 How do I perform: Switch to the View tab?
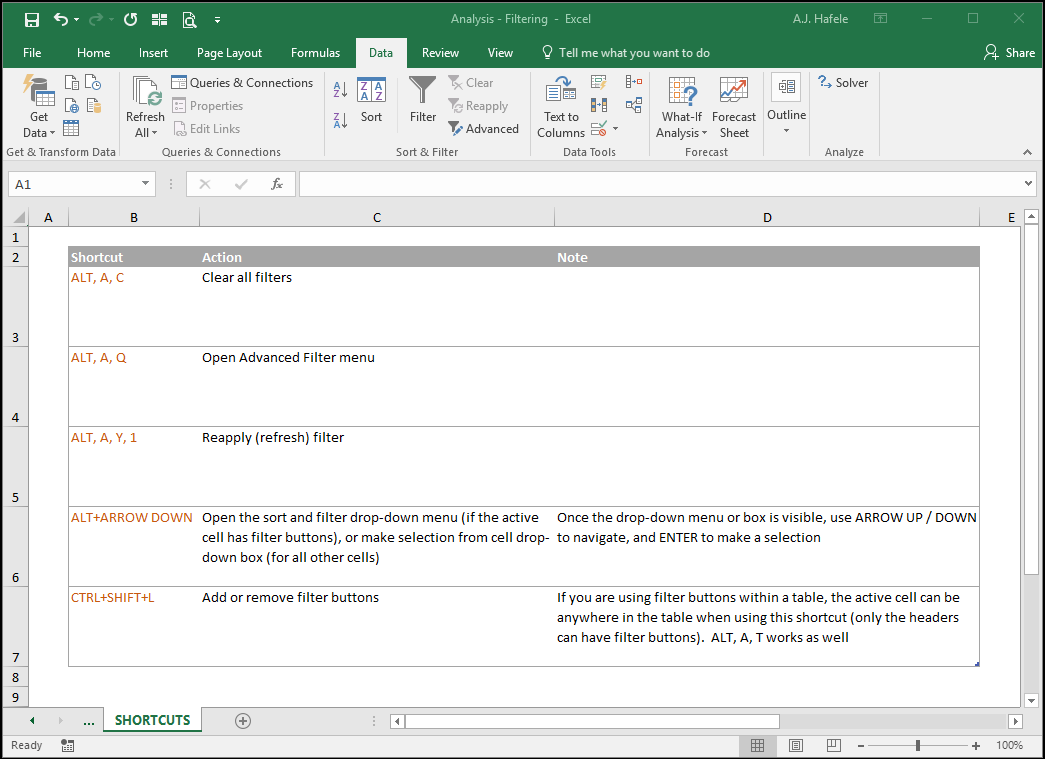(x=500, y=53)
